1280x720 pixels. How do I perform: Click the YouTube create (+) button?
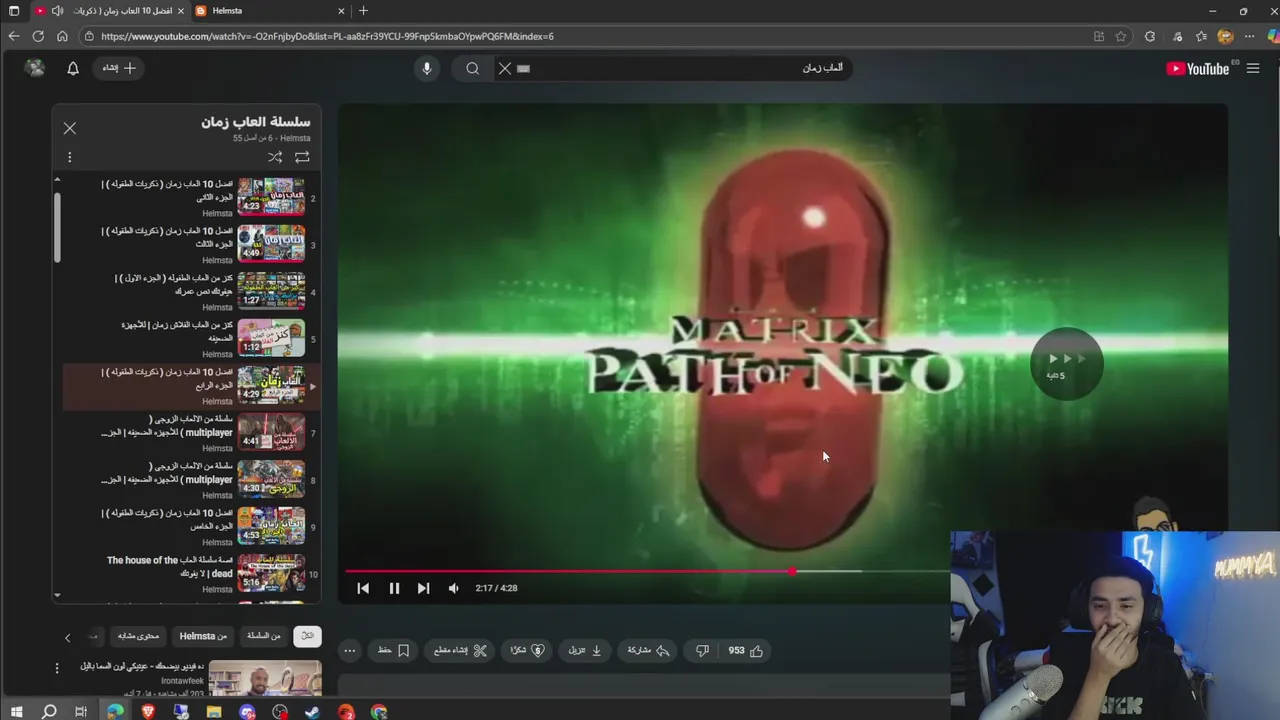click(x=119, y=68)
